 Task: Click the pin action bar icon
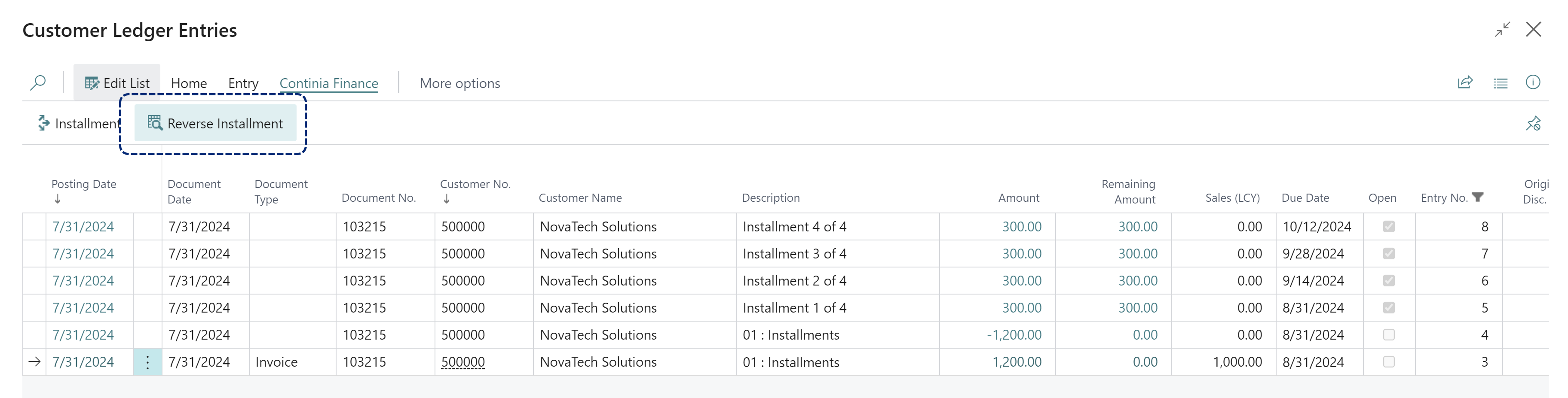1533,123
